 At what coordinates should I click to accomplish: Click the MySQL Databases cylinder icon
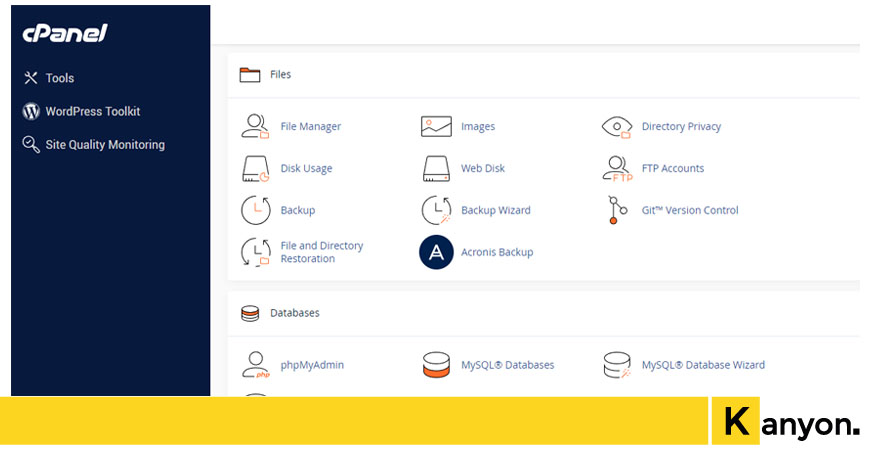436,365
